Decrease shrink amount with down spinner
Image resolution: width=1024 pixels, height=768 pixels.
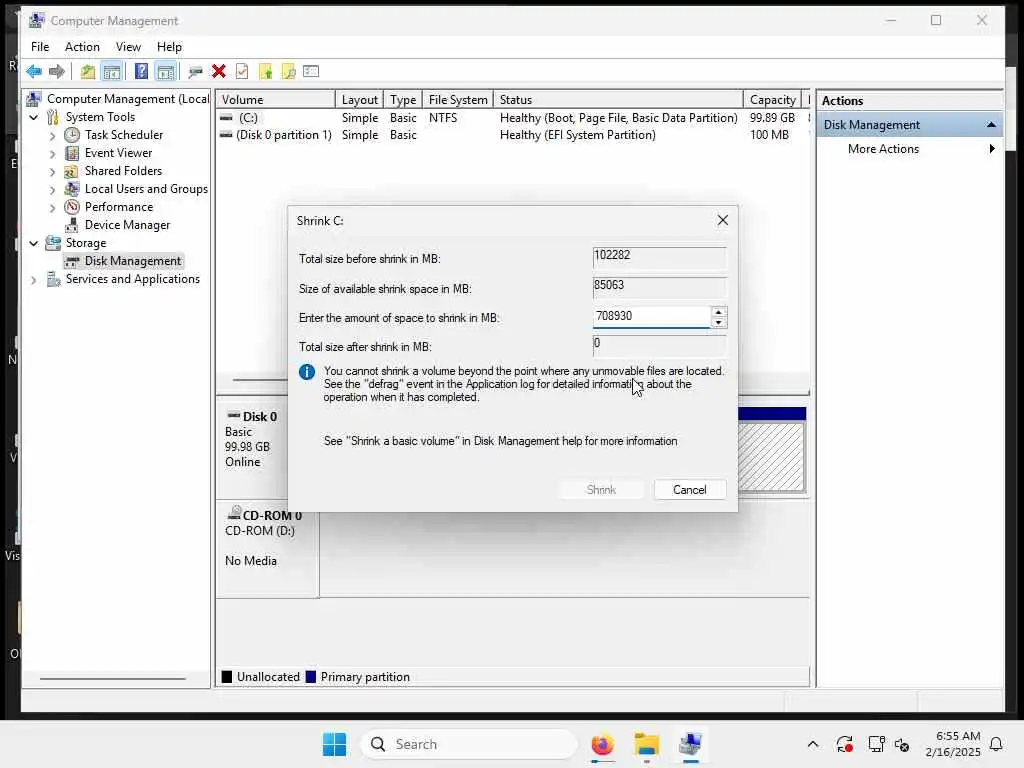tap(718, 322)
